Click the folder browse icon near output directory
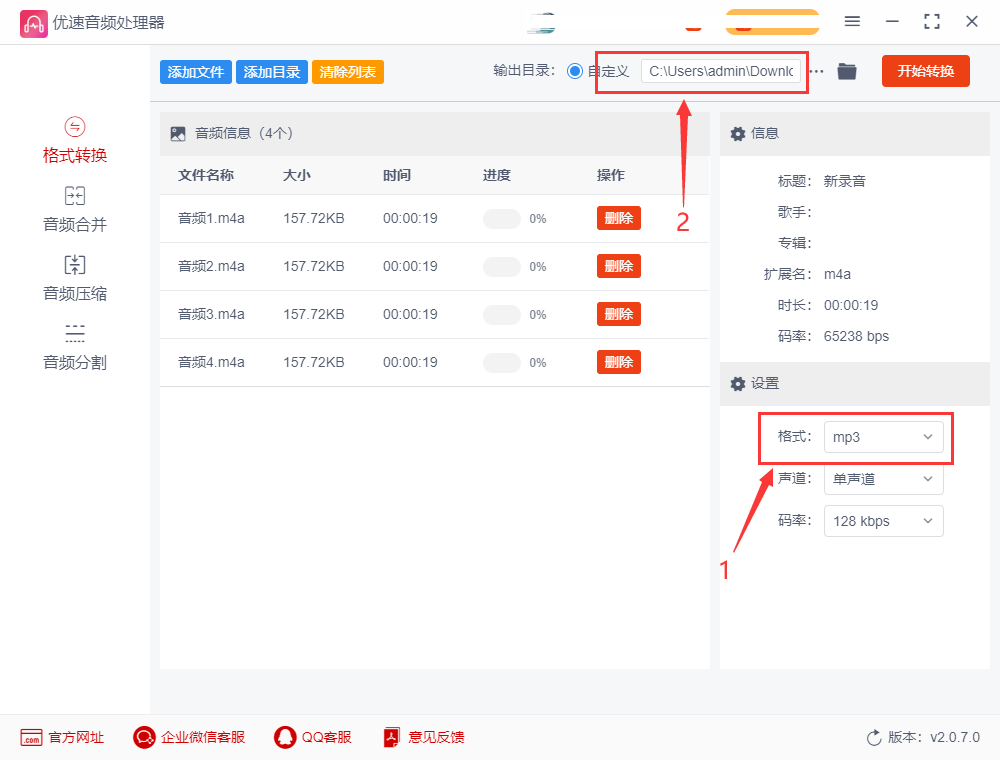Viewport: 1000px width, 760px height. coord(846,71)
